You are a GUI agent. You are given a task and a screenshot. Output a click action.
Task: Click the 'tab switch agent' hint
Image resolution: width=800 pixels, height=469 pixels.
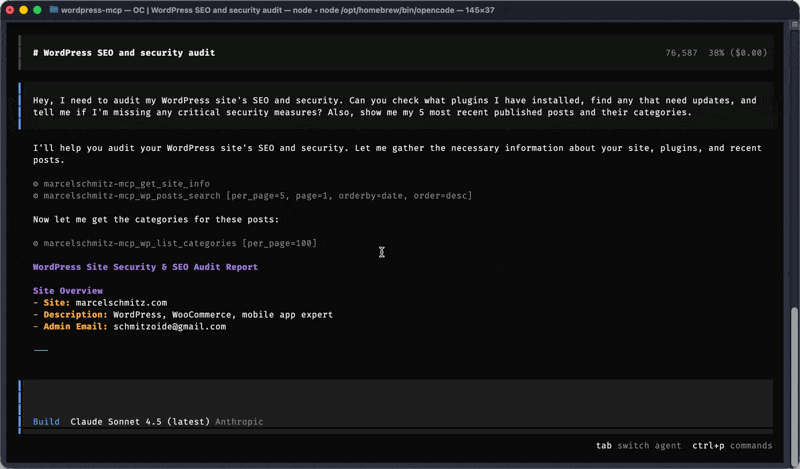(x=638, y=446)
